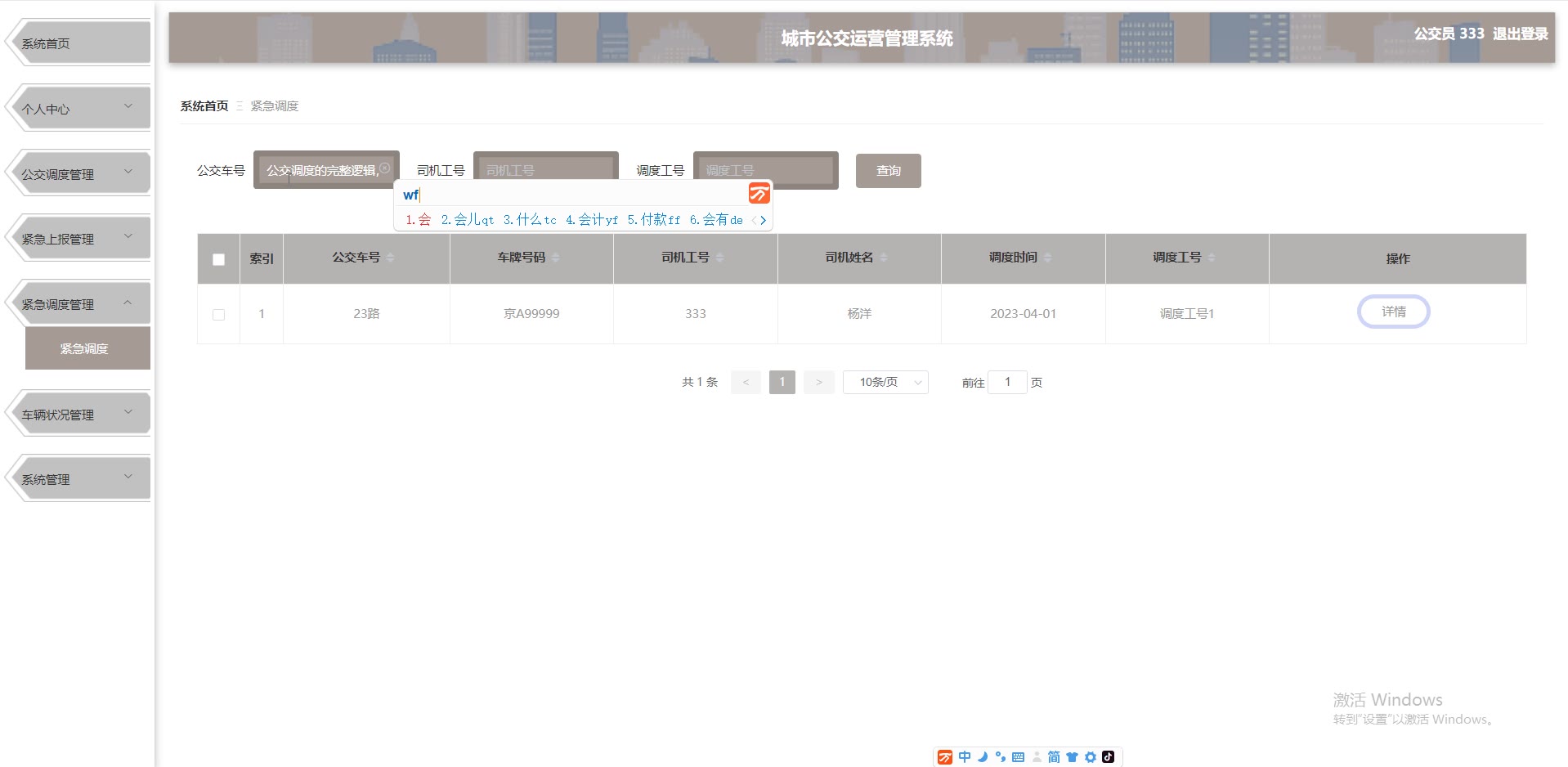1568x767 pixels.
Task: Check the row for 23路
Action: pyautogui.click(x=218, y=314)
